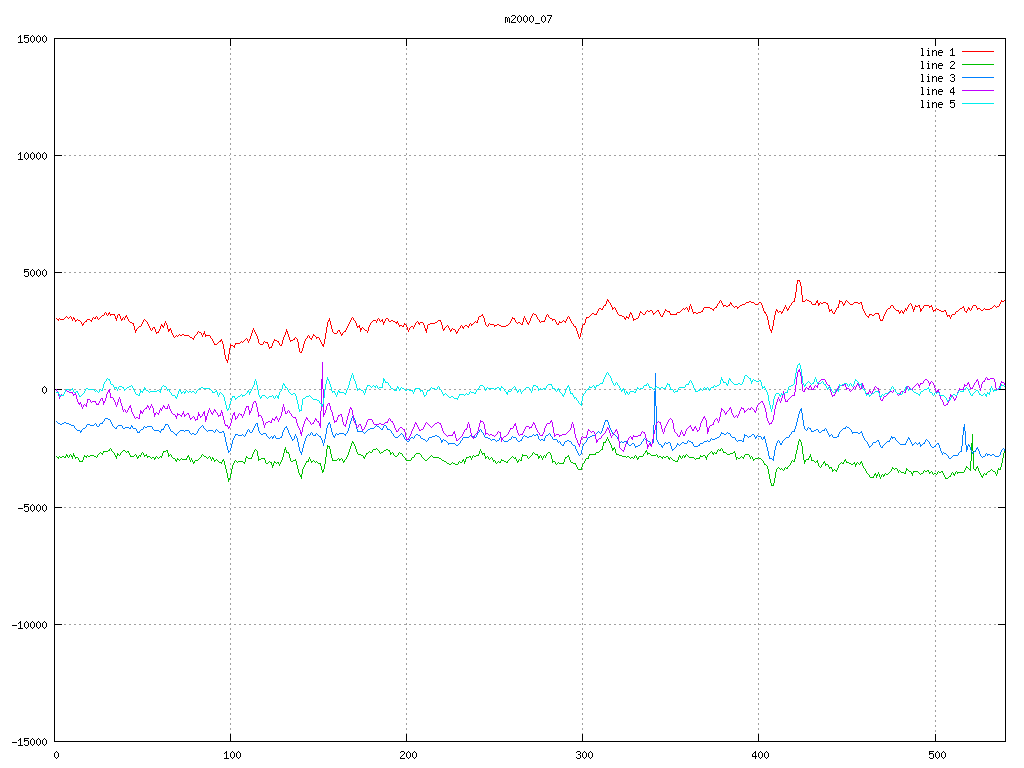This screenshot has height=768, width=1024.
Task: Select the 'line 1' legend label
Action: coord(937,52)
